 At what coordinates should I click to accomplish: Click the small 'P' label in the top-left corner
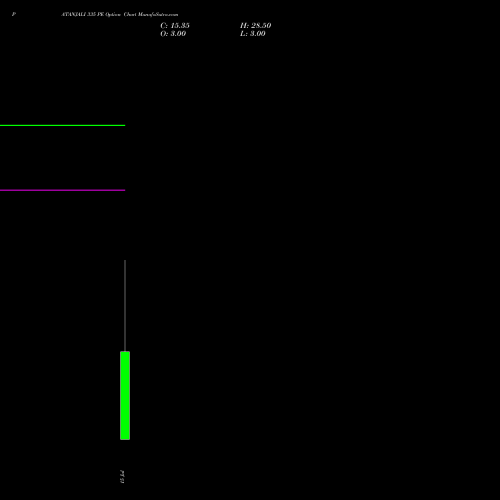pyautogui.click(x=14, y=14)
